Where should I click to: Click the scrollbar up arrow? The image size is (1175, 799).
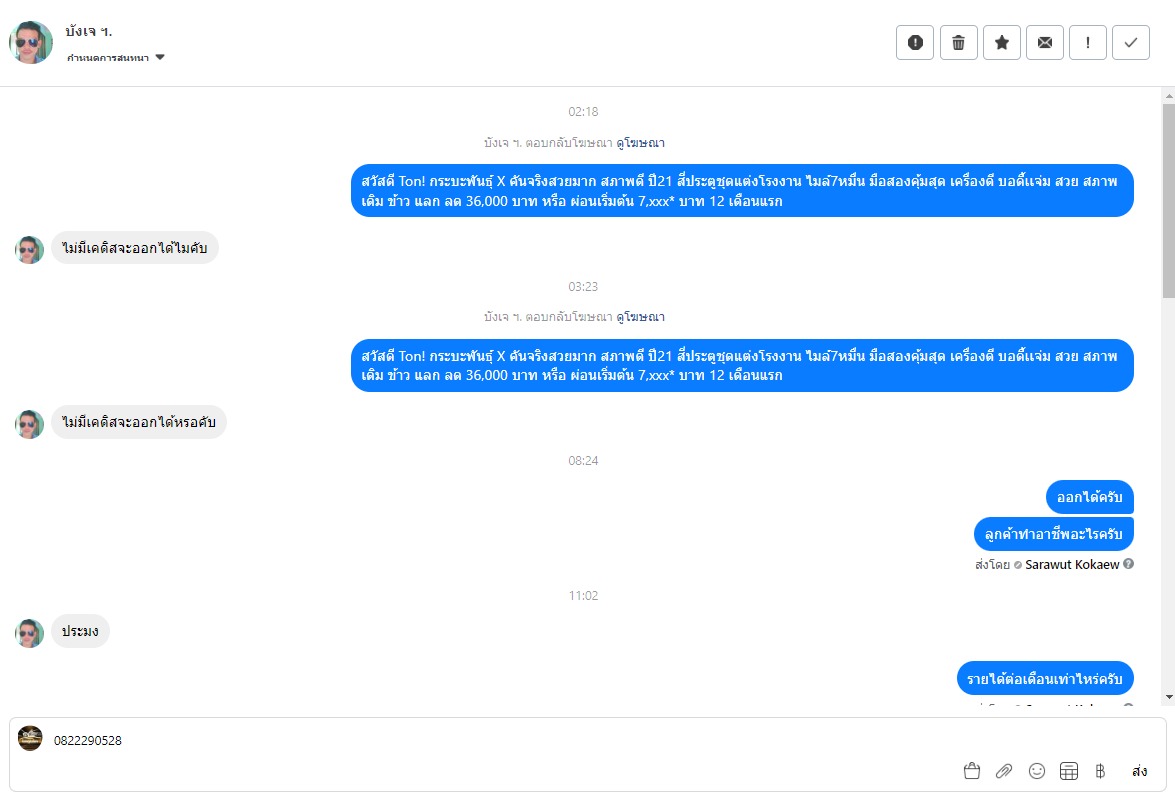(x=1168, y=96)
